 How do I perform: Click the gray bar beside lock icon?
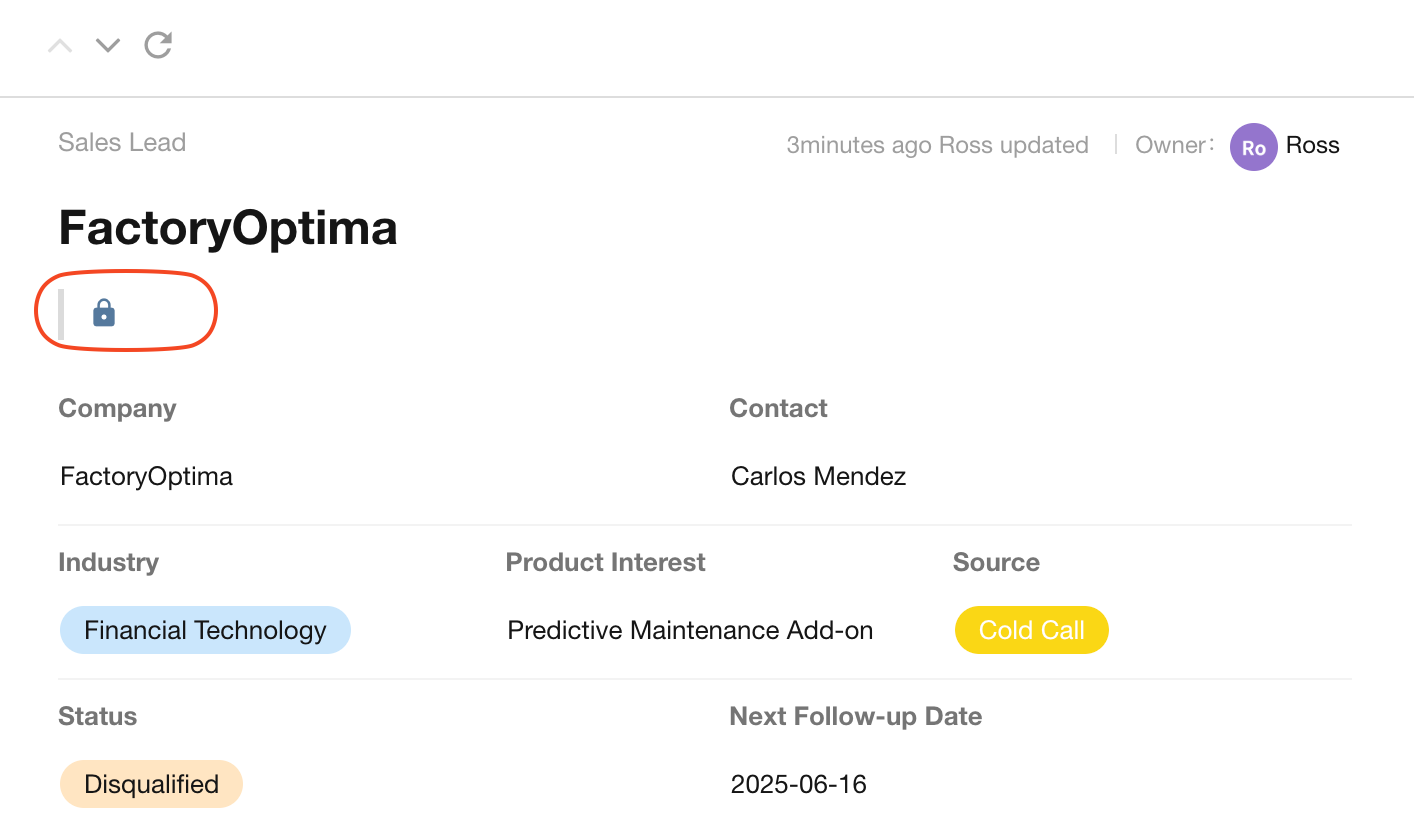pyautogui.click(x=61, y=314)
